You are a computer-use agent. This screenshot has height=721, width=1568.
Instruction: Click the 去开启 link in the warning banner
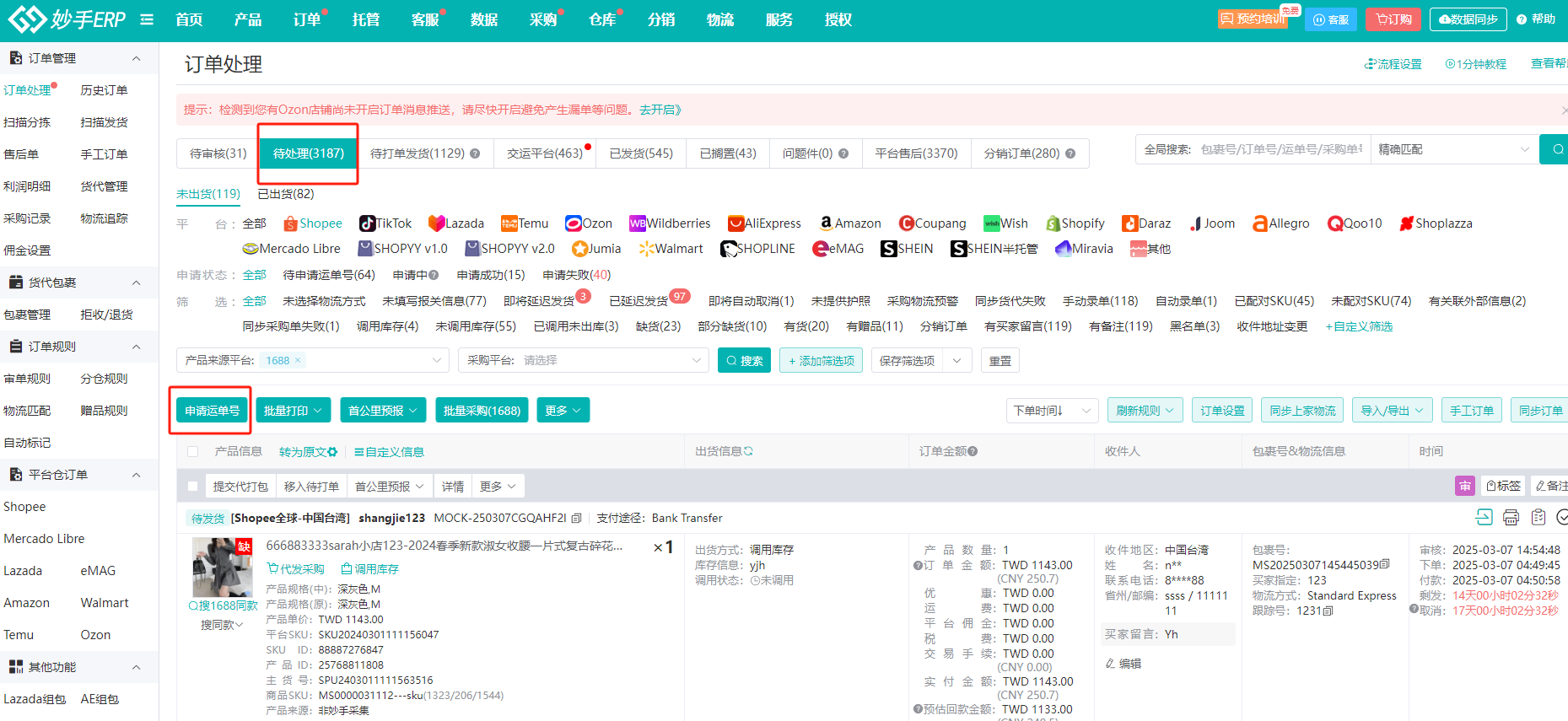(x=660, y=110)
